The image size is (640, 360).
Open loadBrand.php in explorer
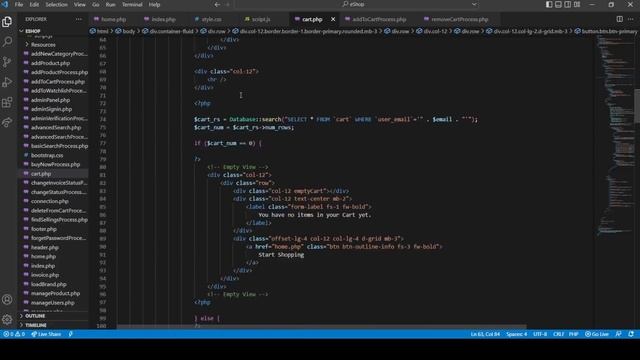point(48,284)
